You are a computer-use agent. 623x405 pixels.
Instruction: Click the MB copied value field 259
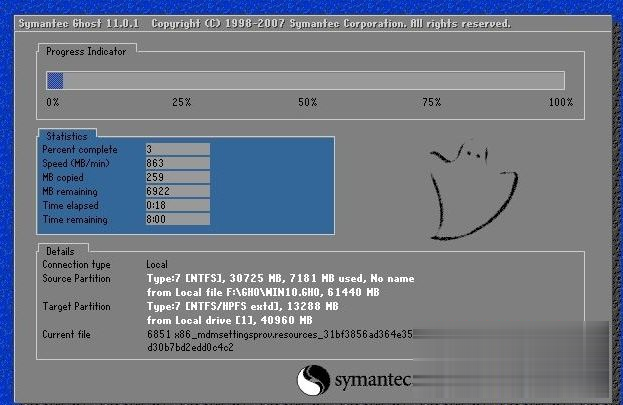(x=178, y=177)
